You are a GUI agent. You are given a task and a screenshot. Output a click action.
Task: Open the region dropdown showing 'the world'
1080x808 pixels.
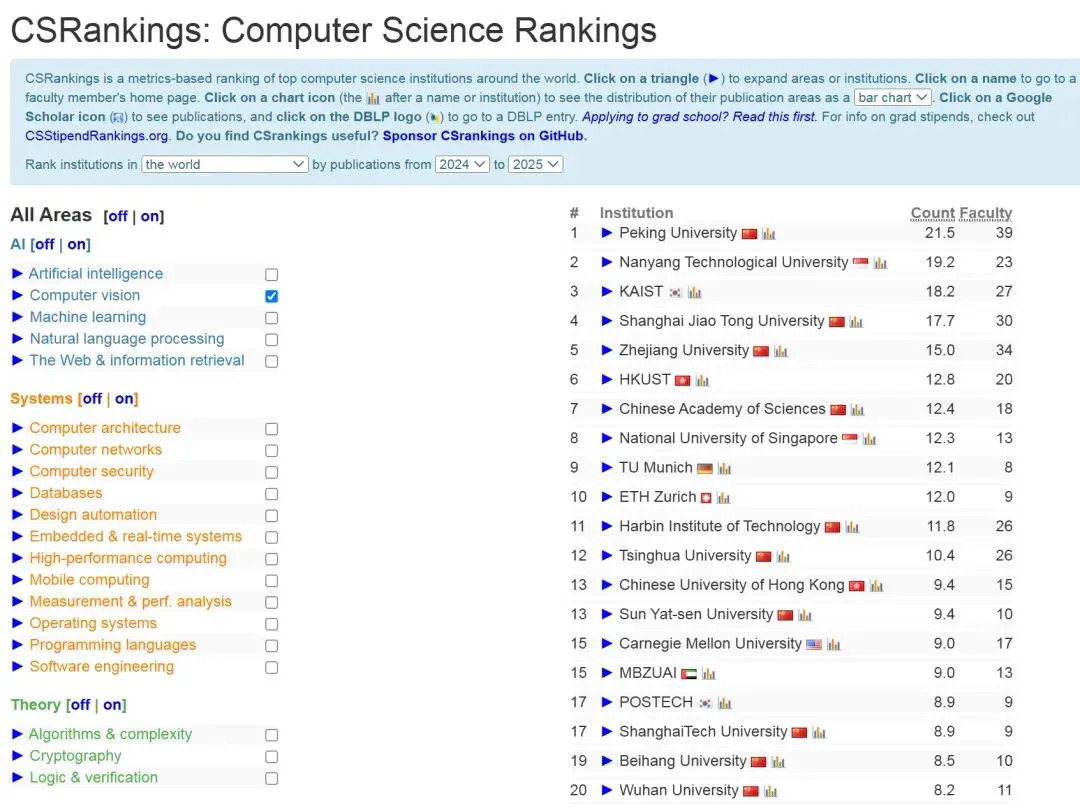224,164
